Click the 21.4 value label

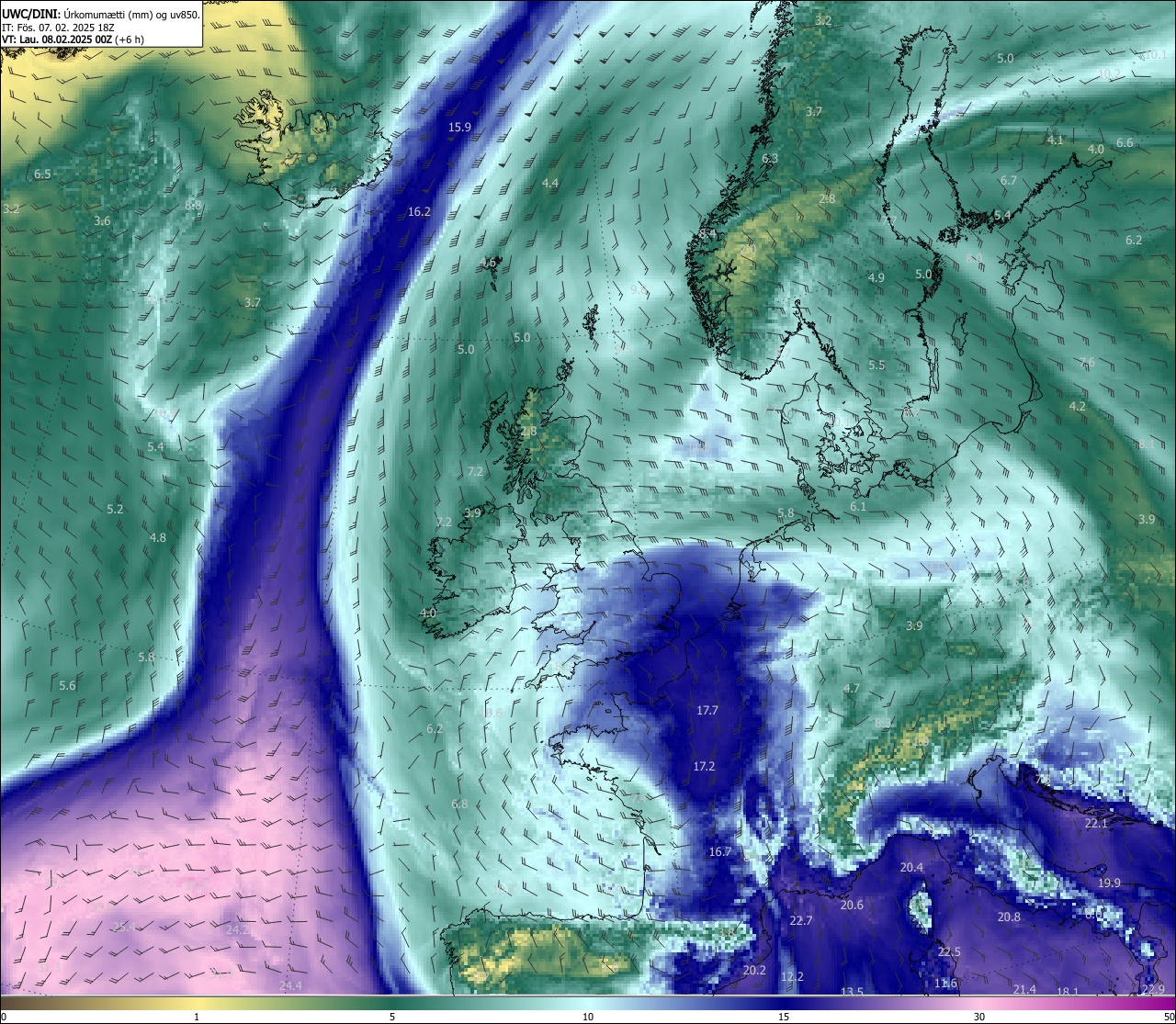coord(1024,989)
